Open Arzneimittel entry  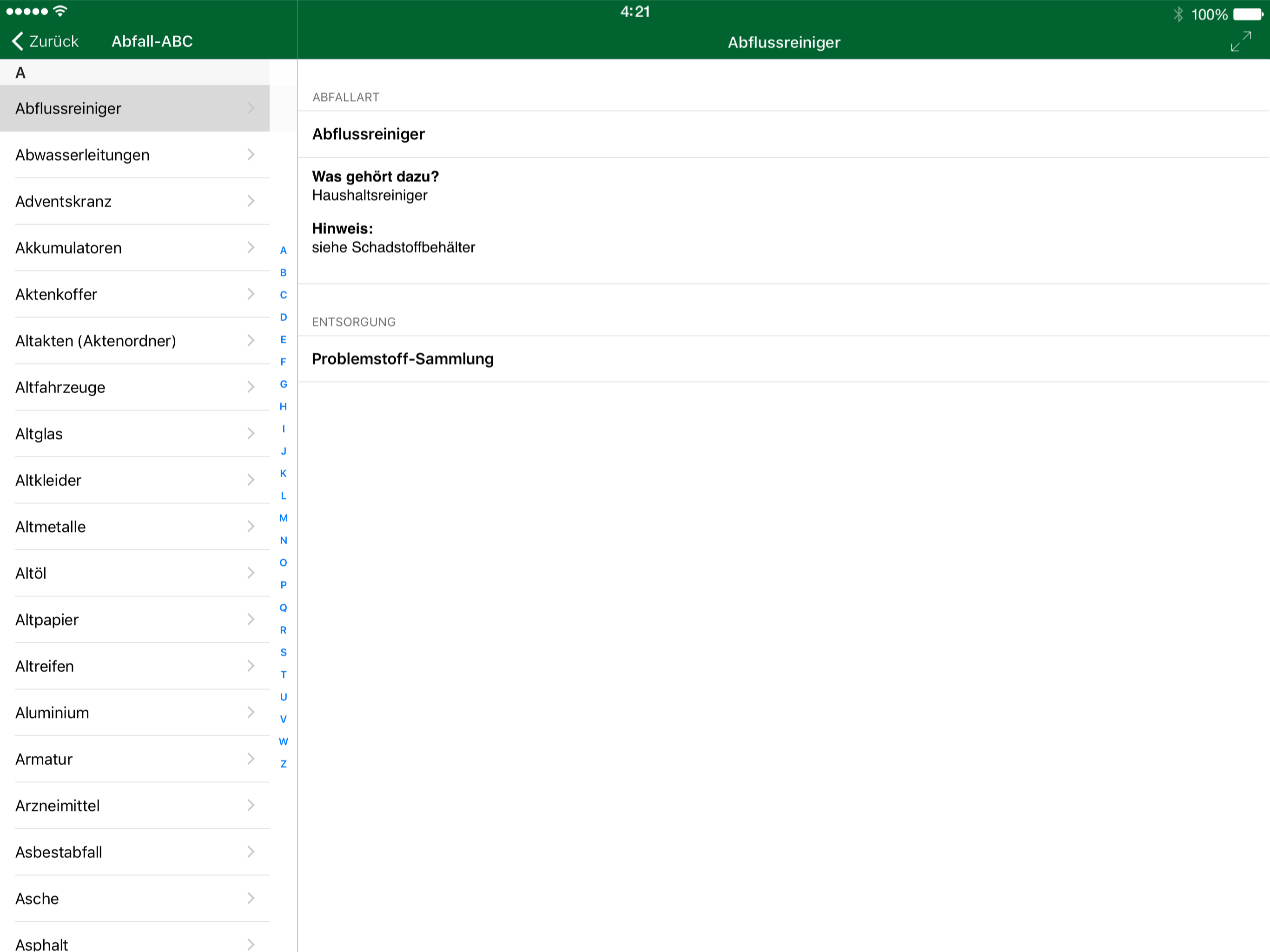point(134,806)
